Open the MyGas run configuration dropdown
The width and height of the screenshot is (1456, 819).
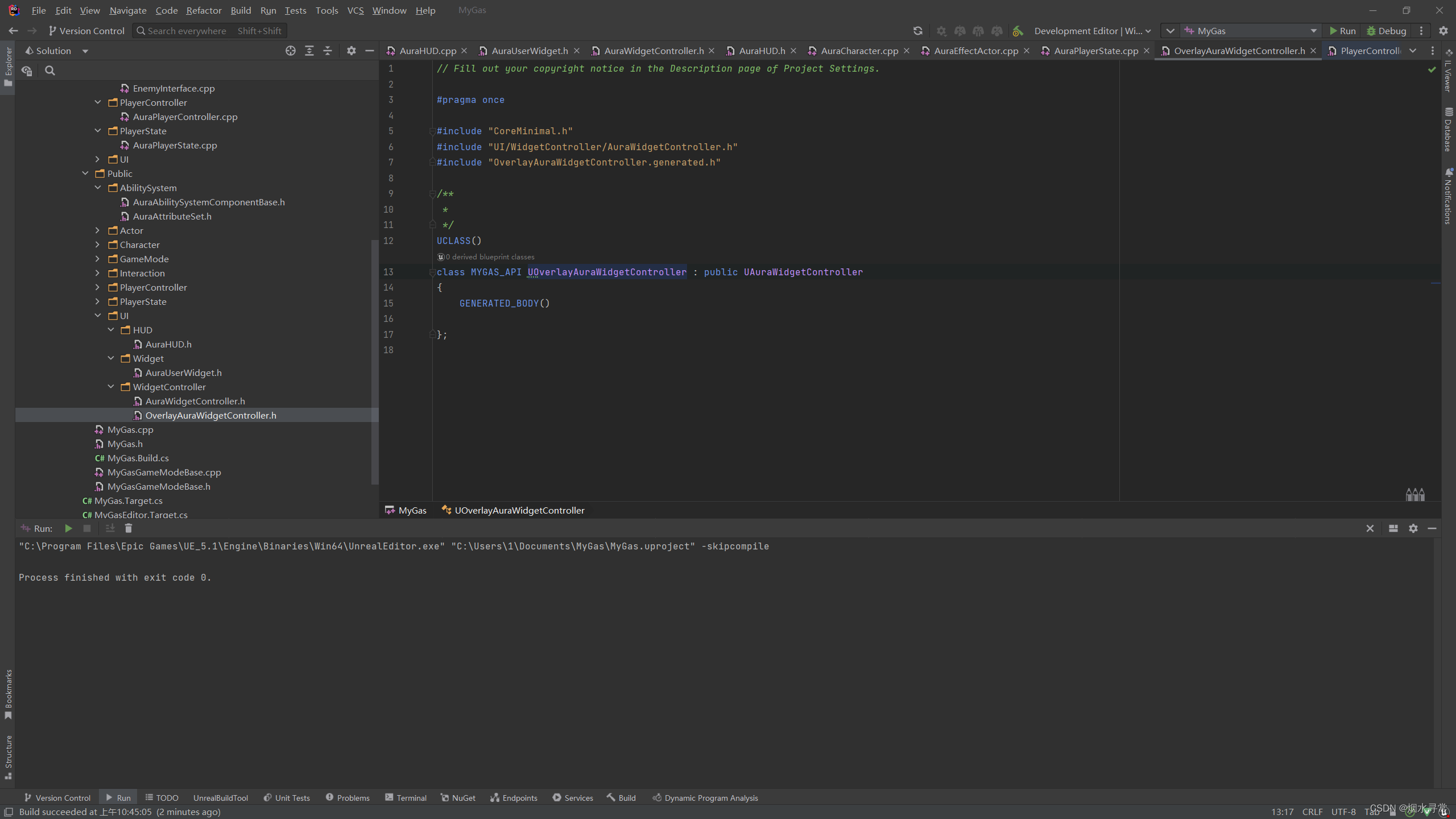(x=1251, y=31)
